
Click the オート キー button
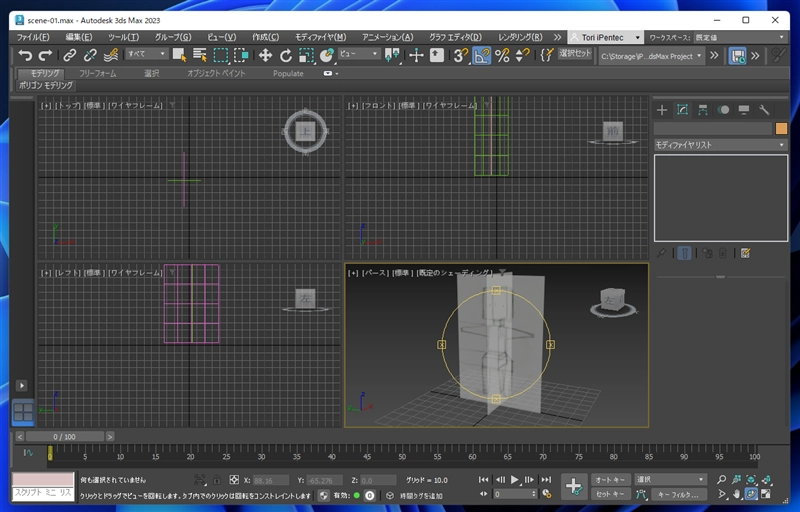click(x=610, y=479)
